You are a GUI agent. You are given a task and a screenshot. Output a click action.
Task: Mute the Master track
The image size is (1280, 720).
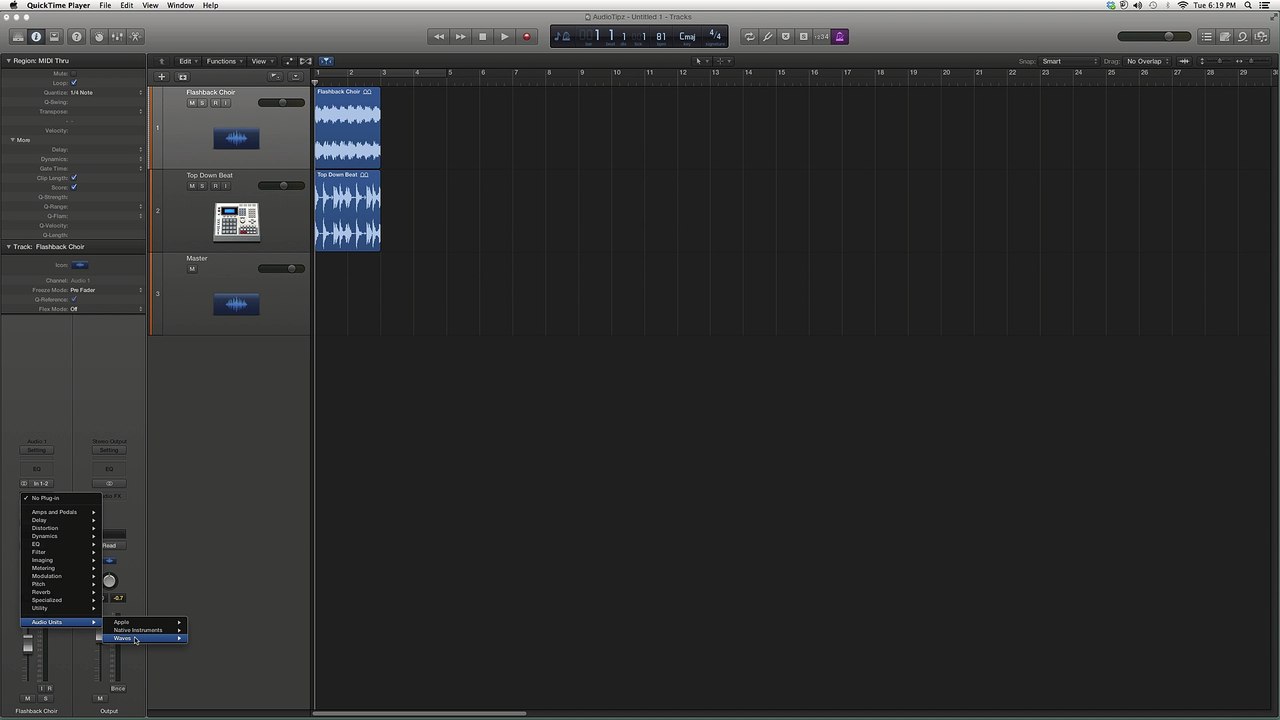click(192, 269)
